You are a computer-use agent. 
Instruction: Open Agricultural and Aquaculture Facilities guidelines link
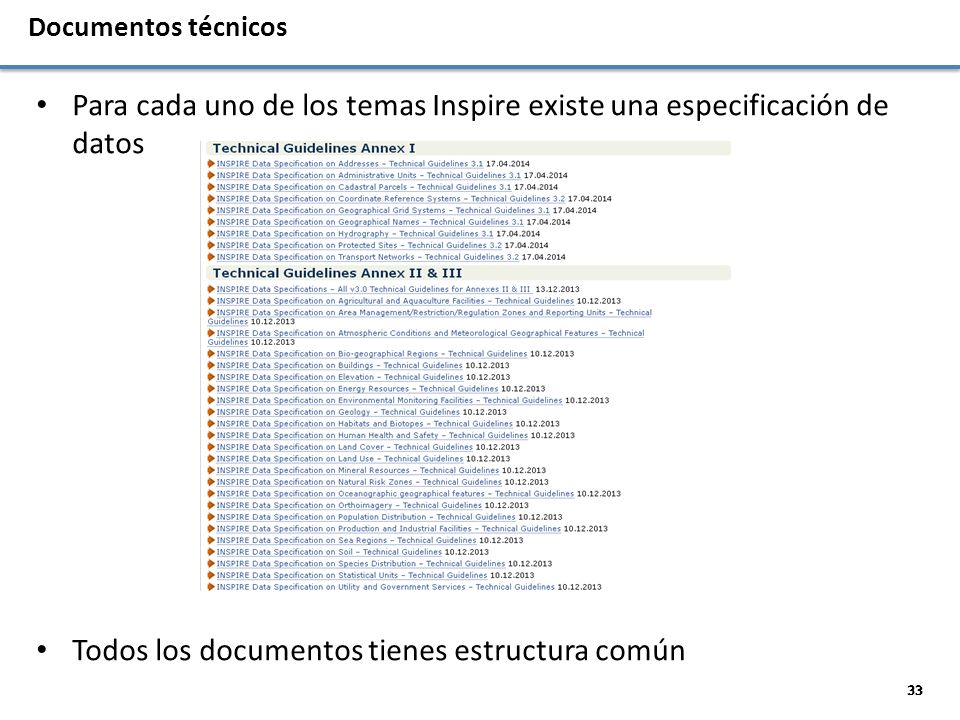pyautogui.click(x=395, y=301)
